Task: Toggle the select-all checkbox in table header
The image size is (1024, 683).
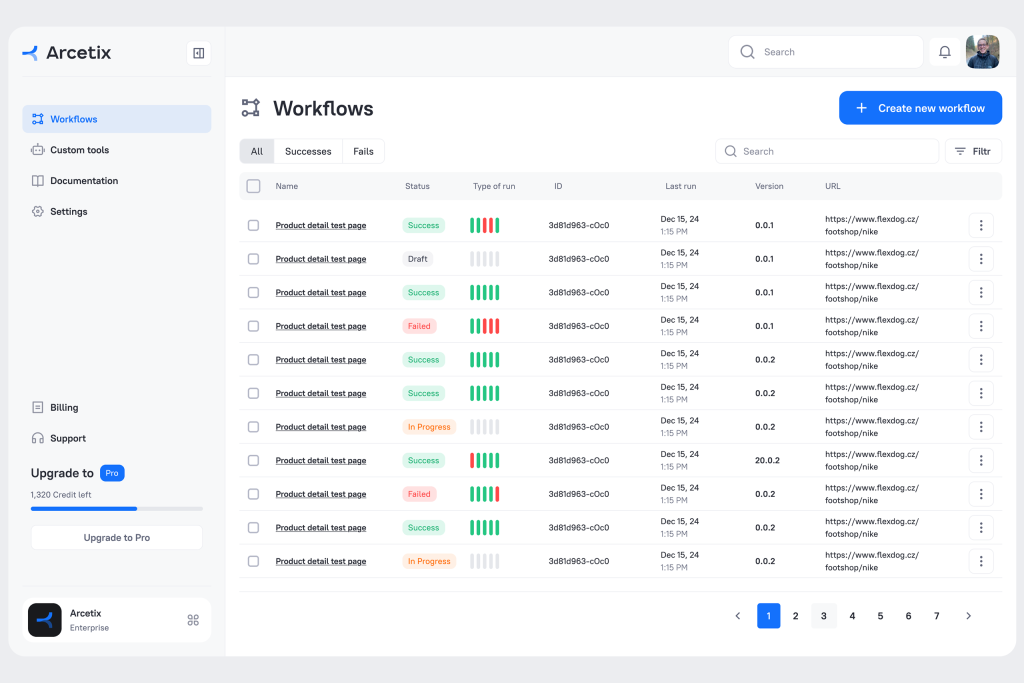Action: [x=253, y=186]
